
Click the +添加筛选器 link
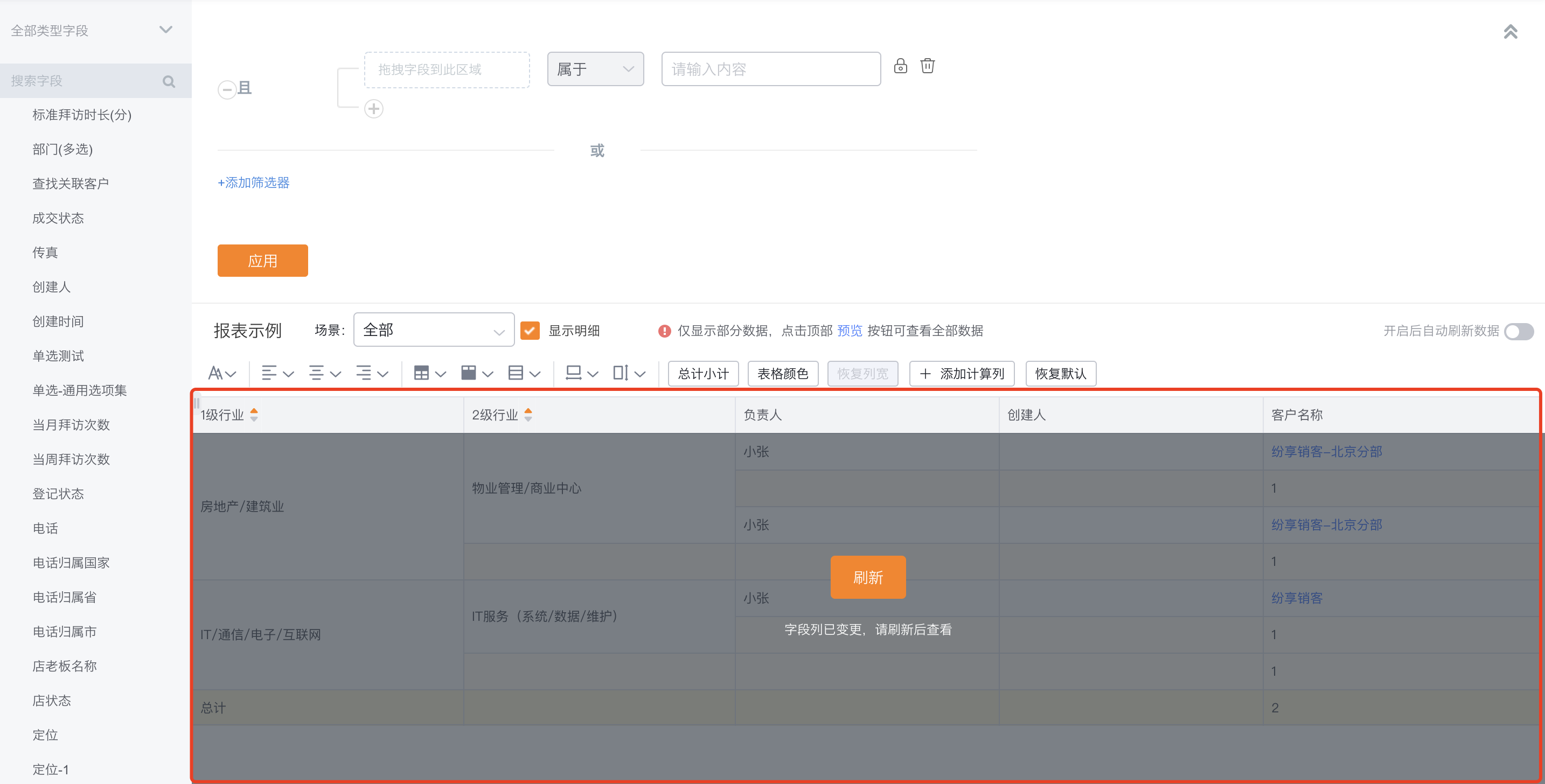pyautogui.click(x=254, y=183)
